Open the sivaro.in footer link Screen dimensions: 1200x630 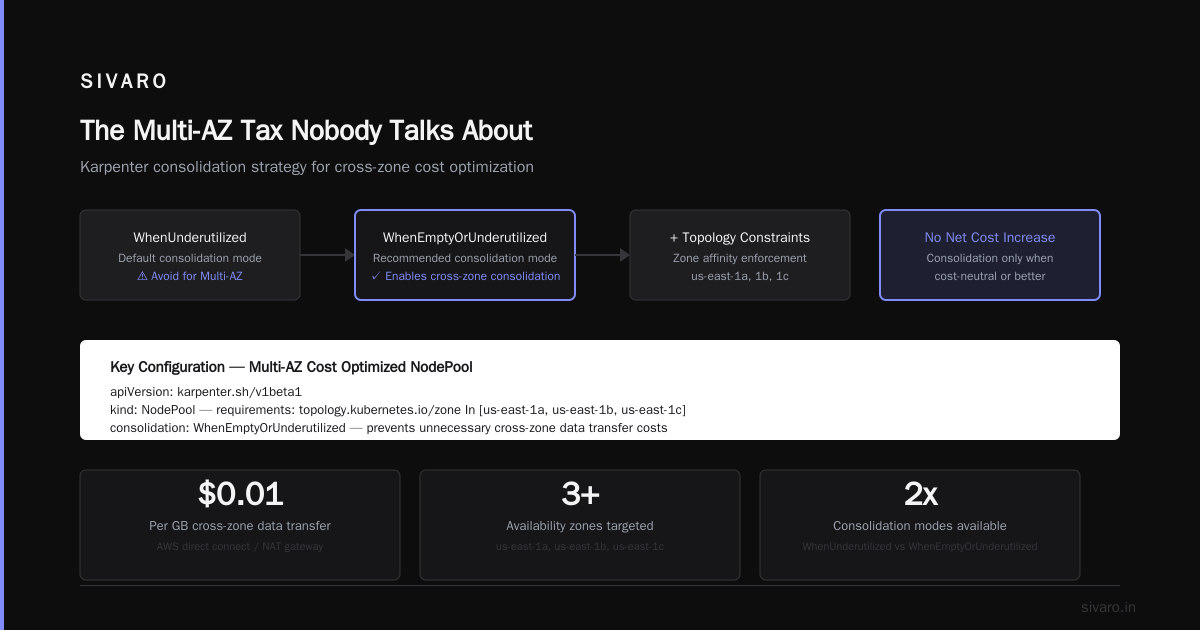pos(1109,607)
